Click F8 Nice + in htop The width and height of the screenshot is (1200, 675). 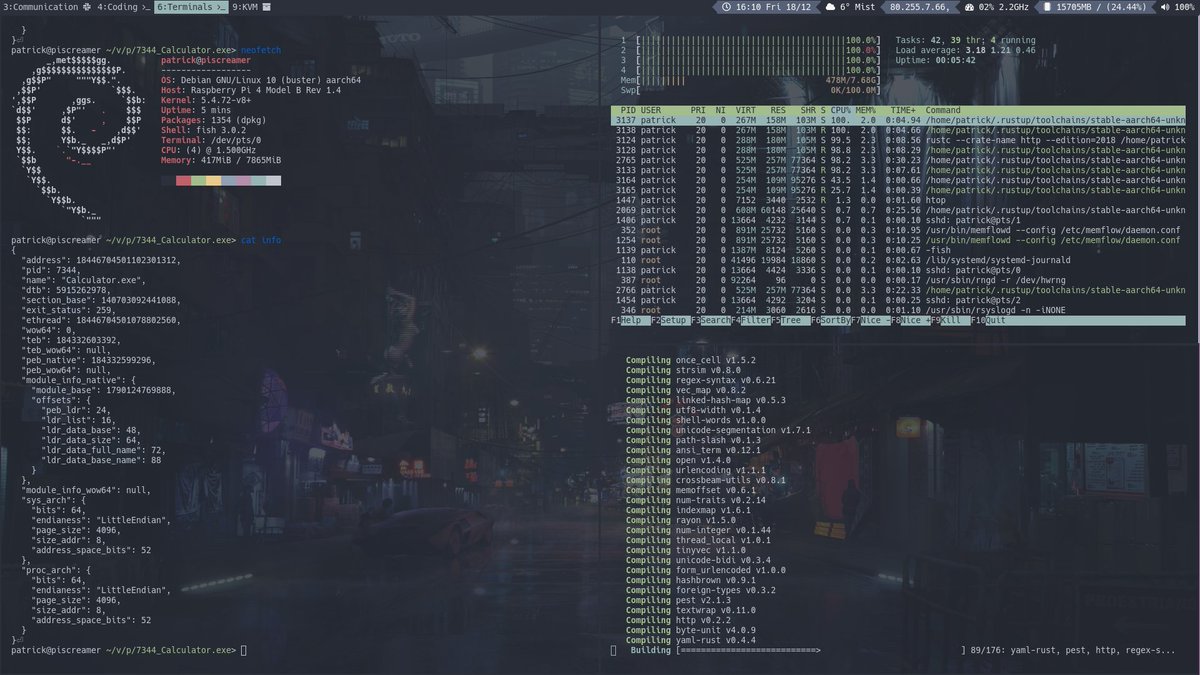[912, 321]
